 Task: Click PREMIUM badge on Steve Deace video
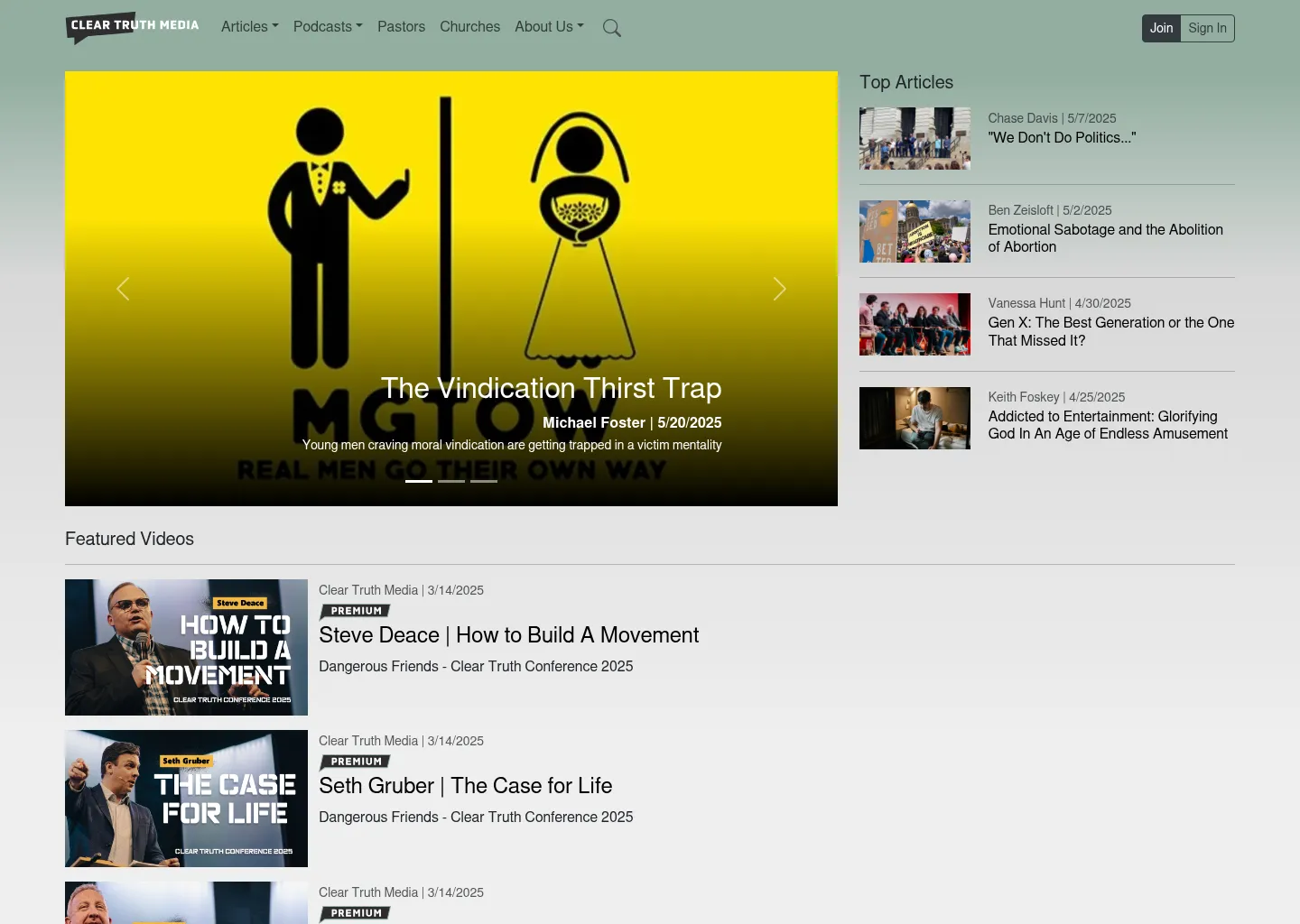pos(355,611)
